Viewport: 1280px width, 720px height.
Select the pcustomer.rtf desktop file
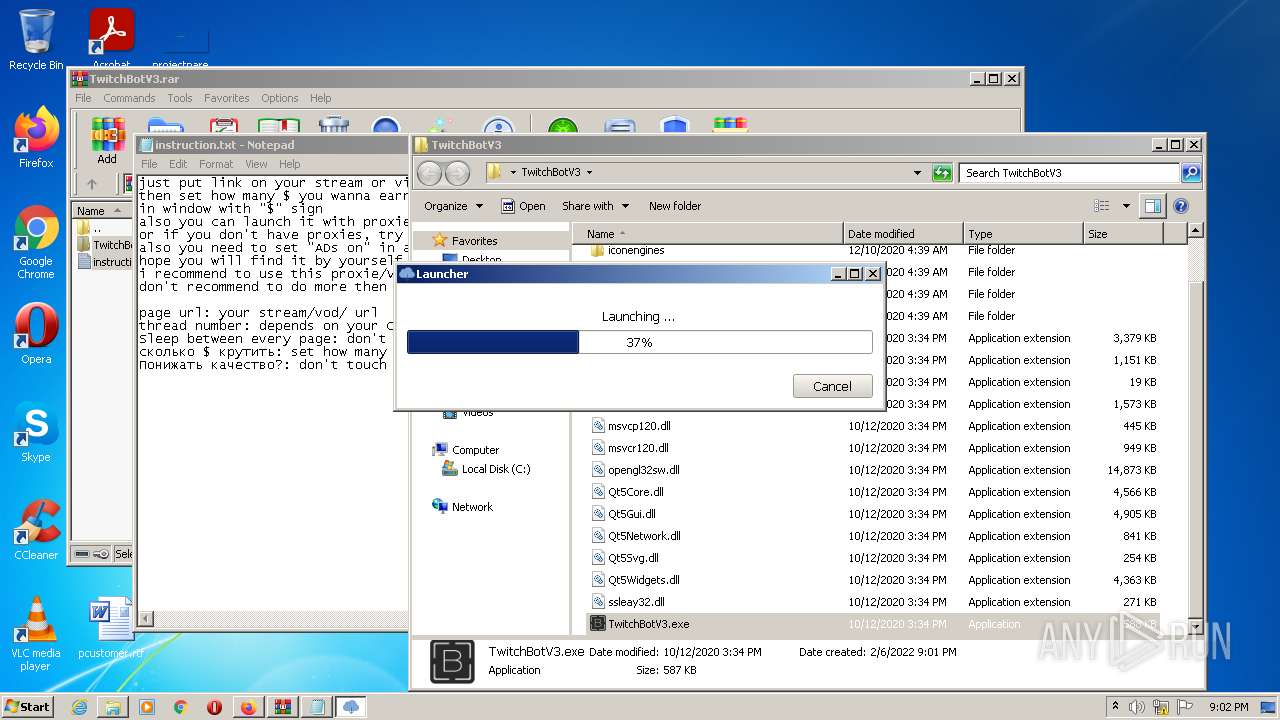tap(111, 629)
